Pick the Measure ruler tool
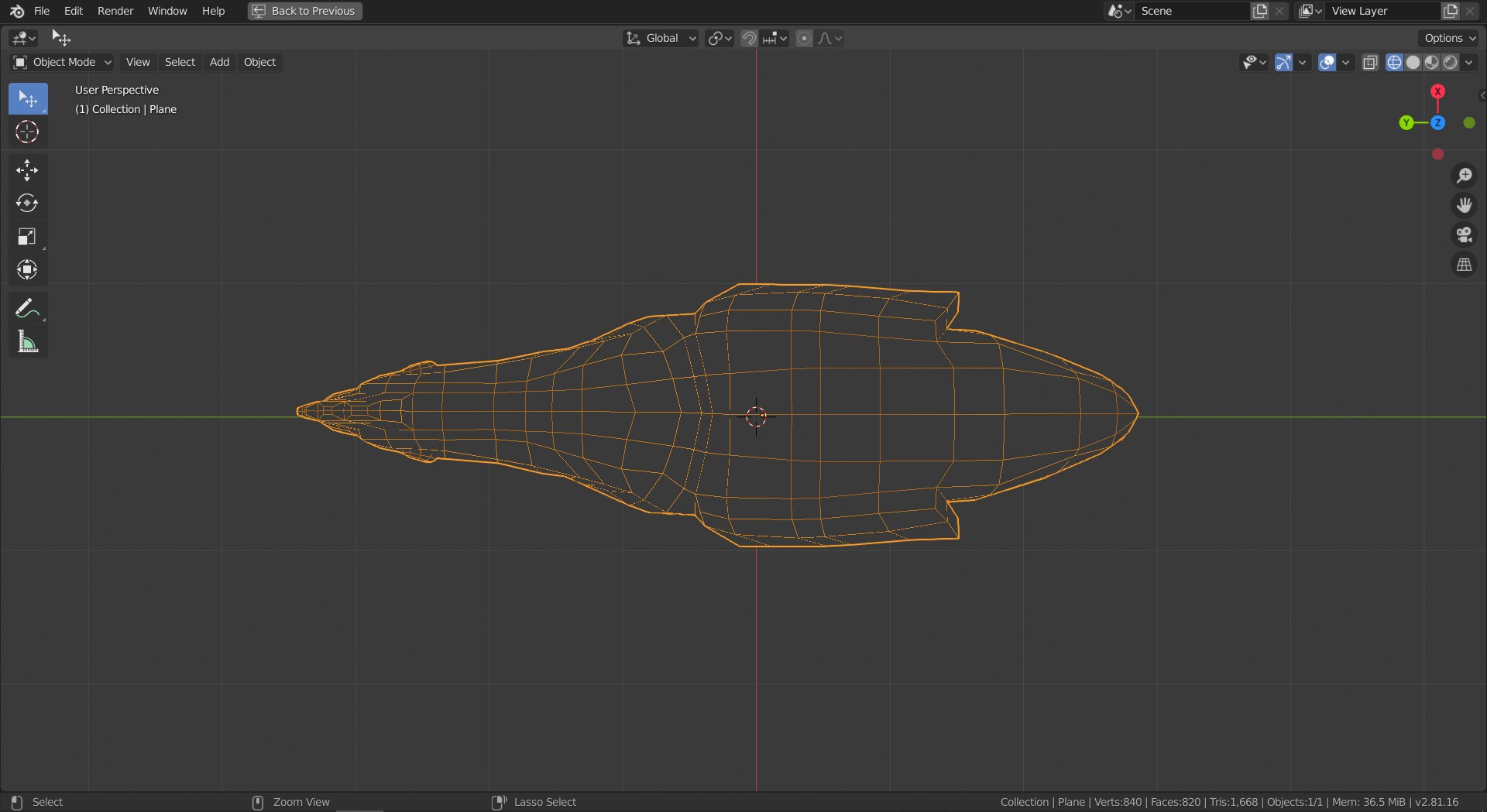The height and width of the screenshot is (812, 1487). coord(28,341)
